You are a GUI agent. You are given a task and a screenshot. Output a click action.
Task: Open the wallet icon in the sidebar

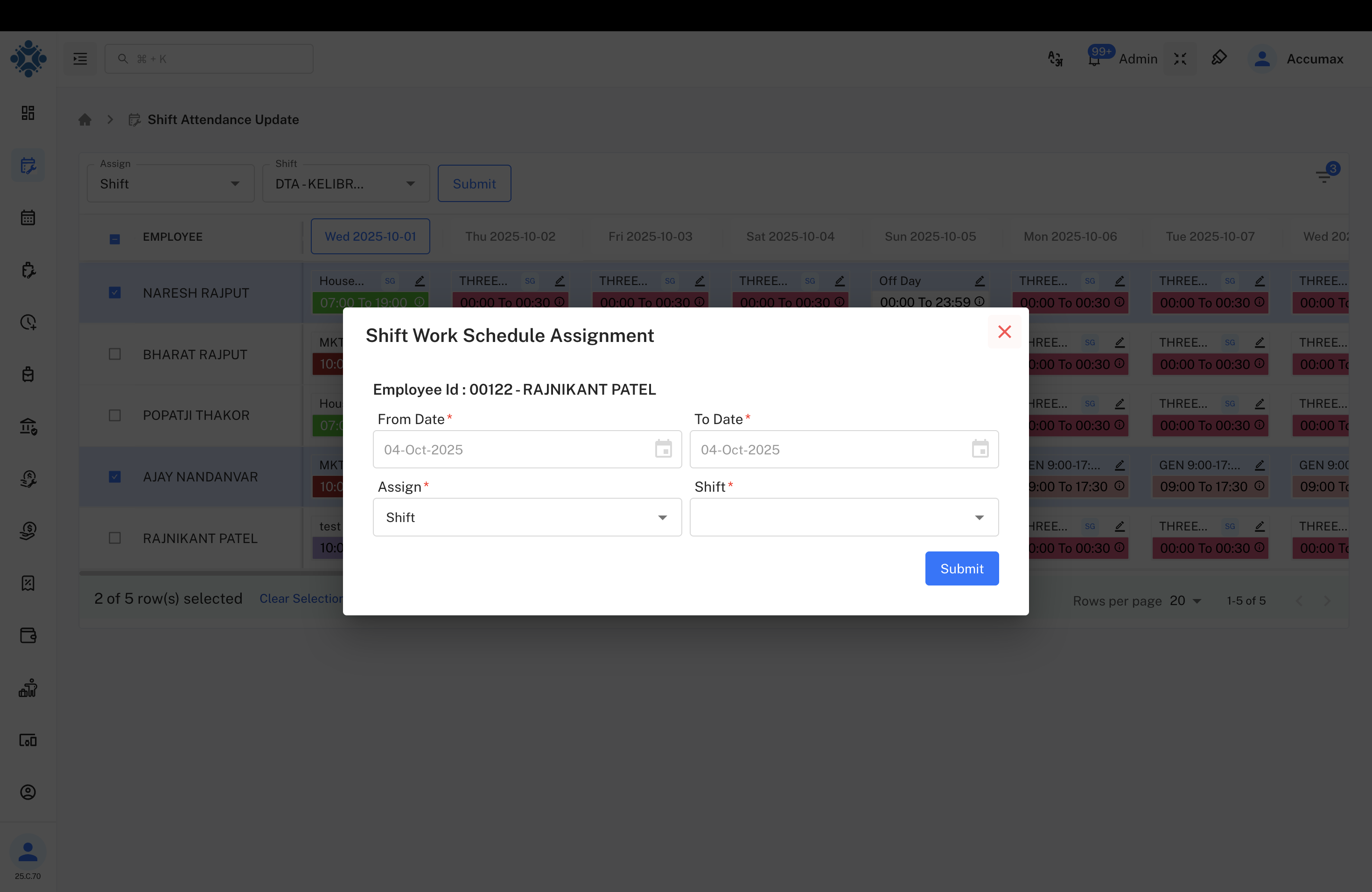click(x=28, y=635)
